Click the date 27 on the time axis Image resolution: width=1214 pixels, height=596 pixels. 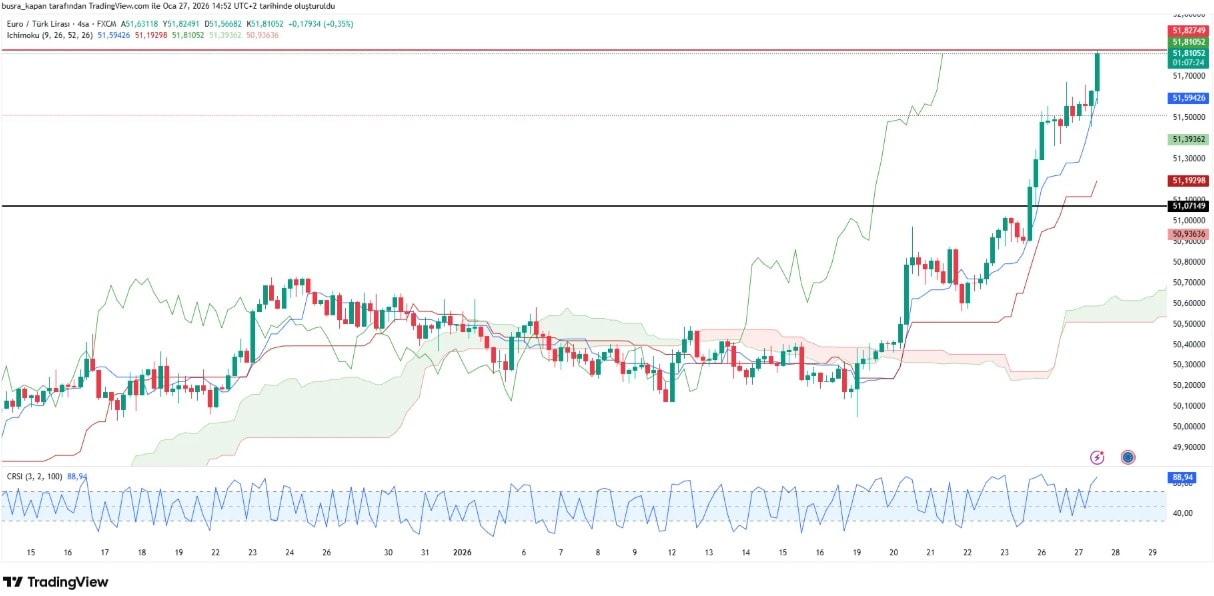[1079, 552]
